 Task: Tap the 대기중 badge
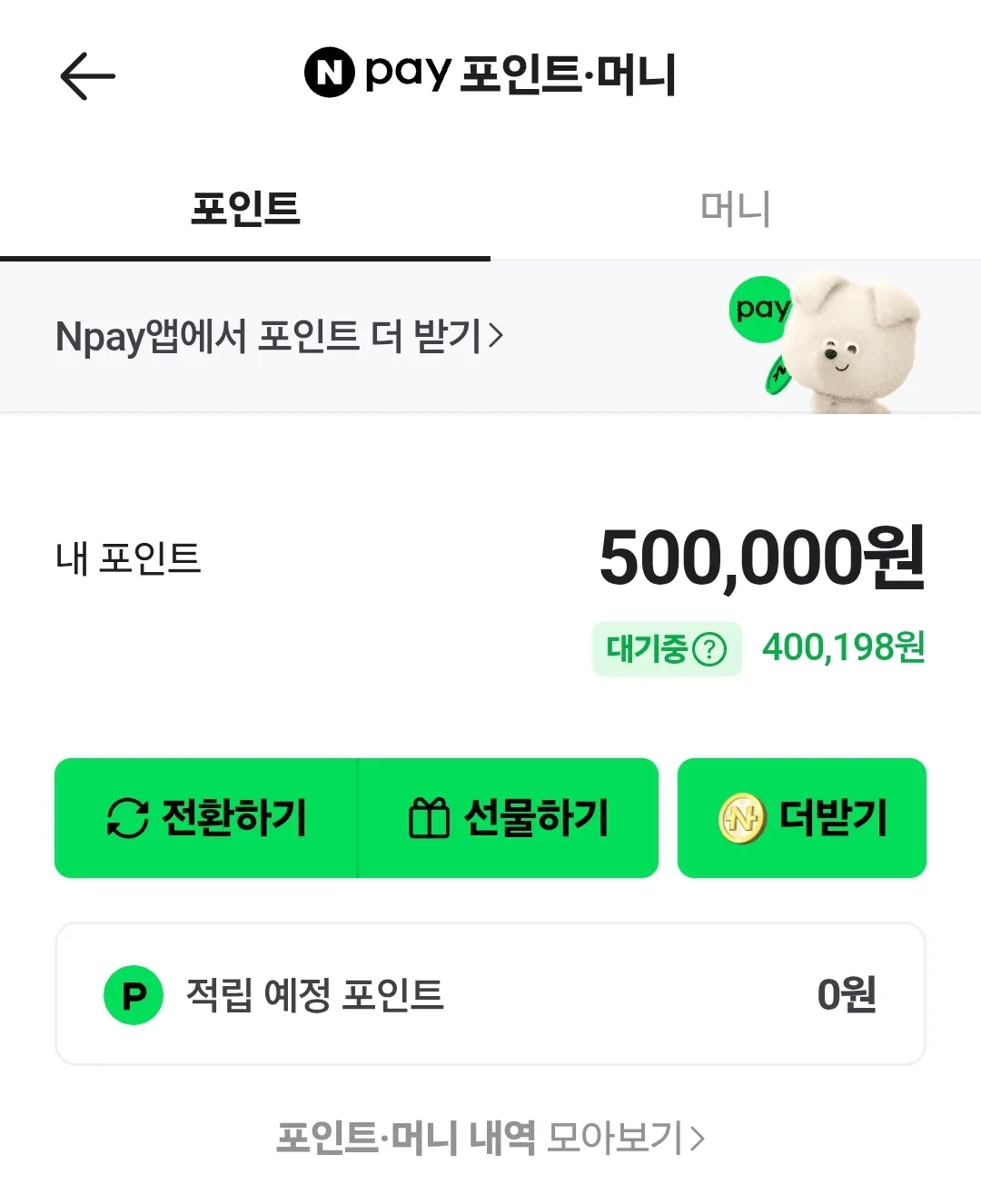click(667, 649)
